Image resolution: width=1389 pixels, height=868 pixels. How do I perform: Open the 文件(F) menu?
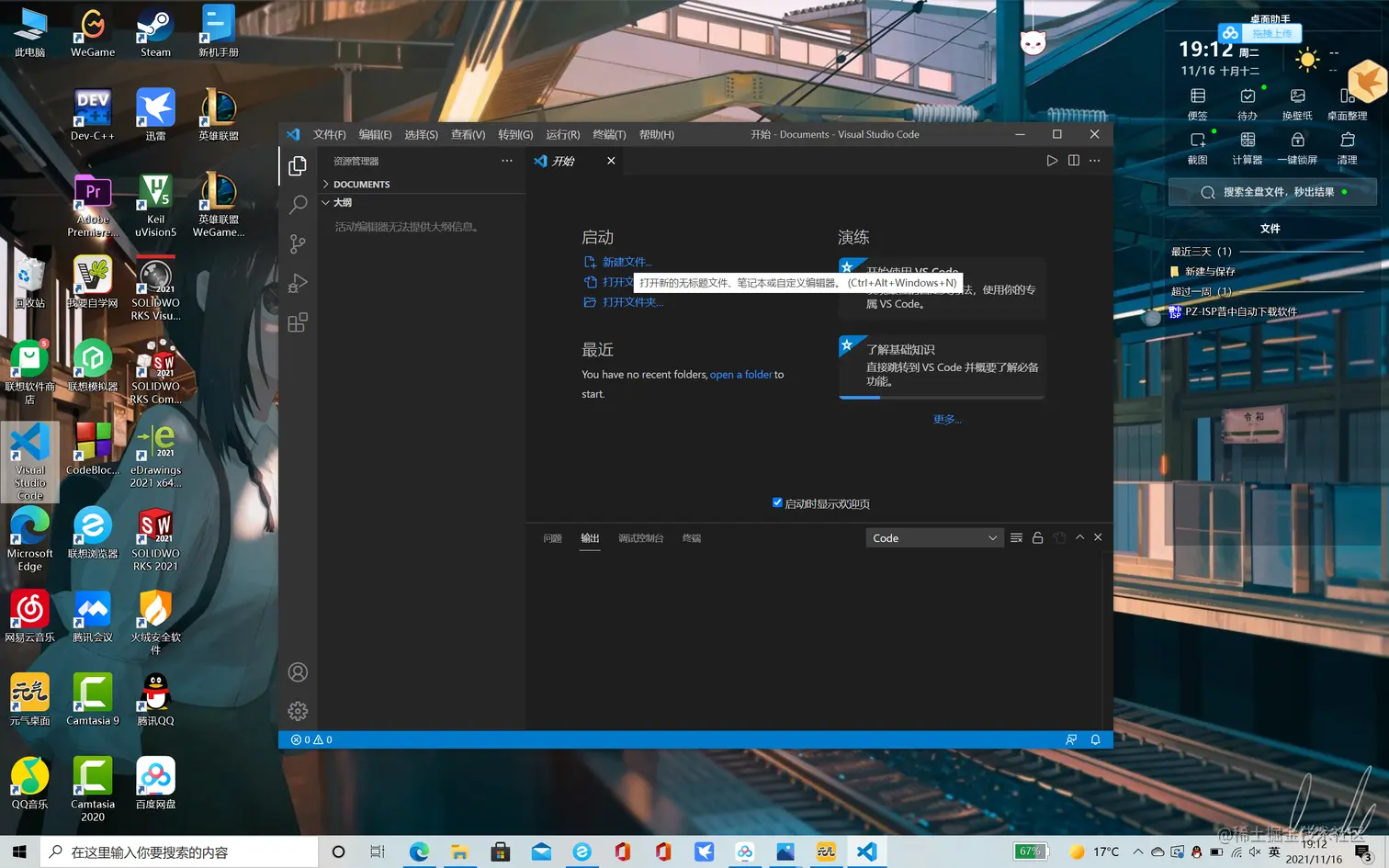[x=329, y=134]
